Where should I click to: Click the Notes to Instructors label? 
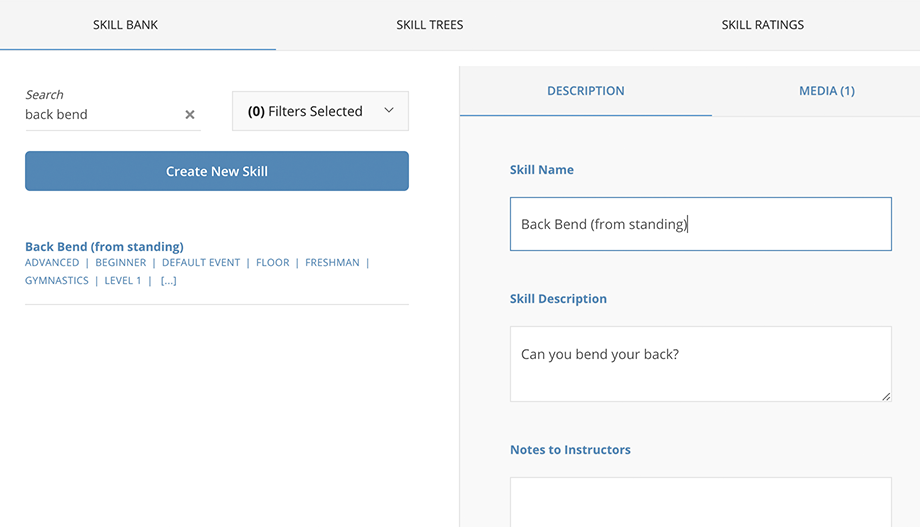point(570,450)
